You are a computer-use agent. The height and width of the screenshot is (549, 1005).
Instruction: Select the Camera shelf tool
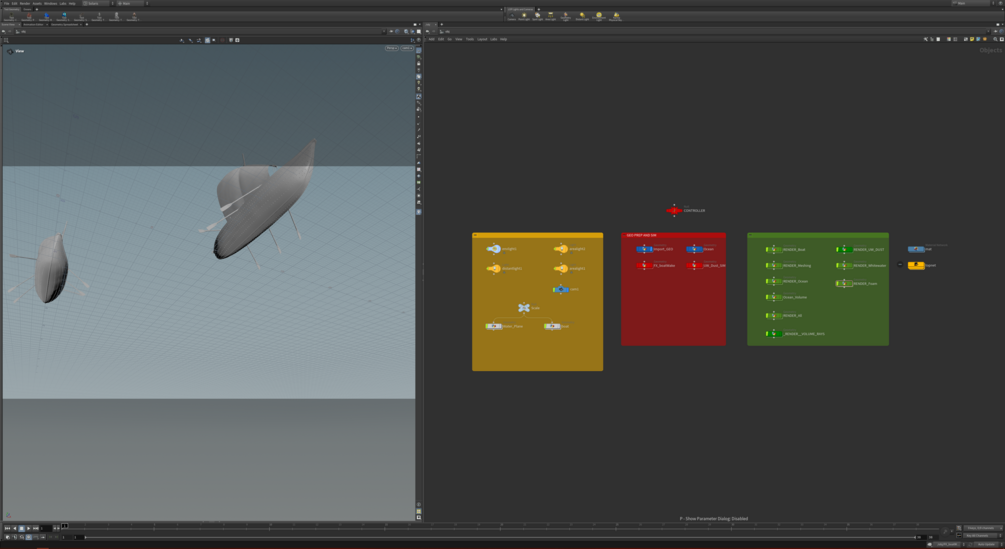pos(511,16)
